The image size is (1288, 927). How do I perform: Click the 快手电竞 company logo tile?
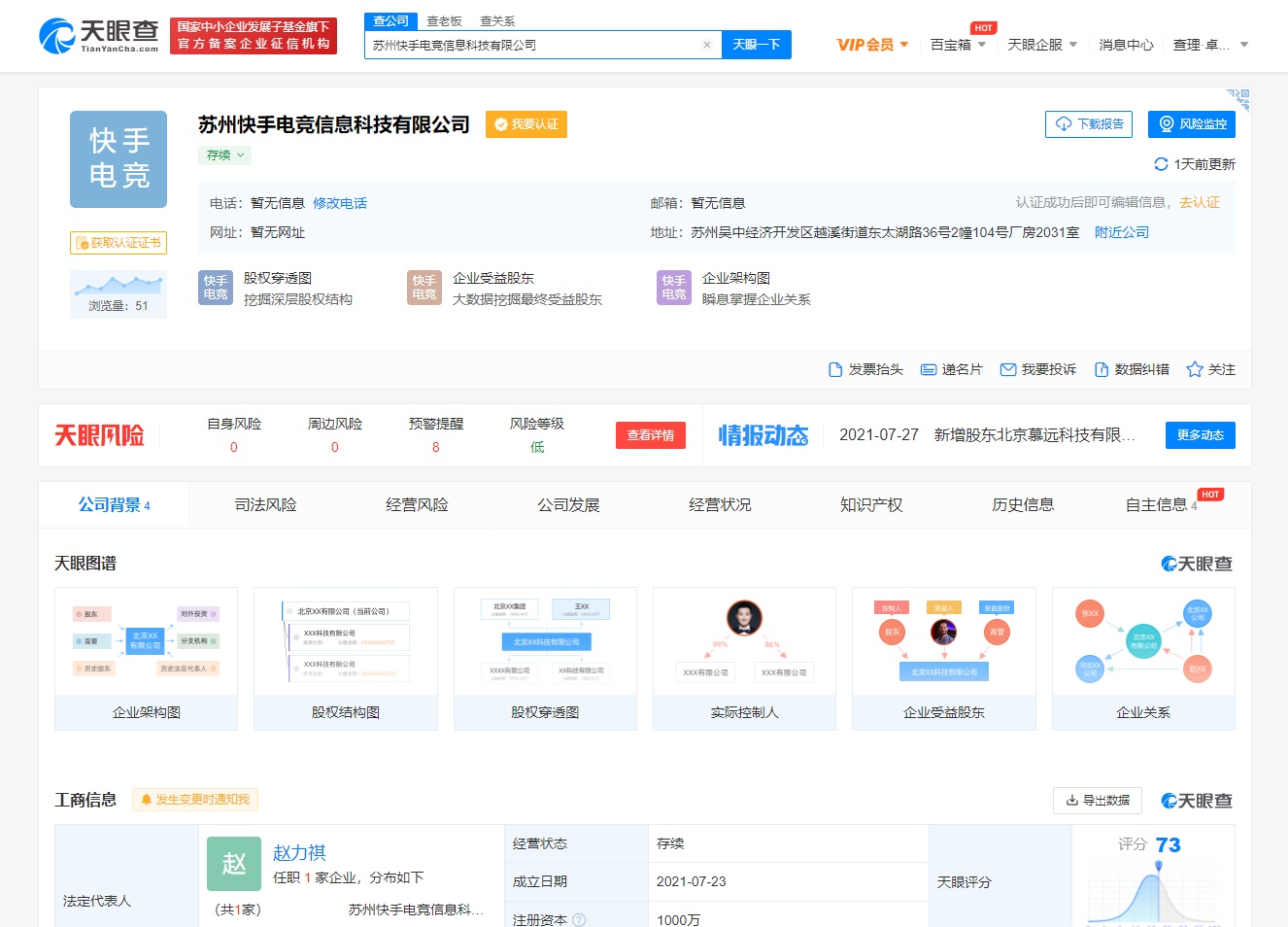(x=119, y=159)
